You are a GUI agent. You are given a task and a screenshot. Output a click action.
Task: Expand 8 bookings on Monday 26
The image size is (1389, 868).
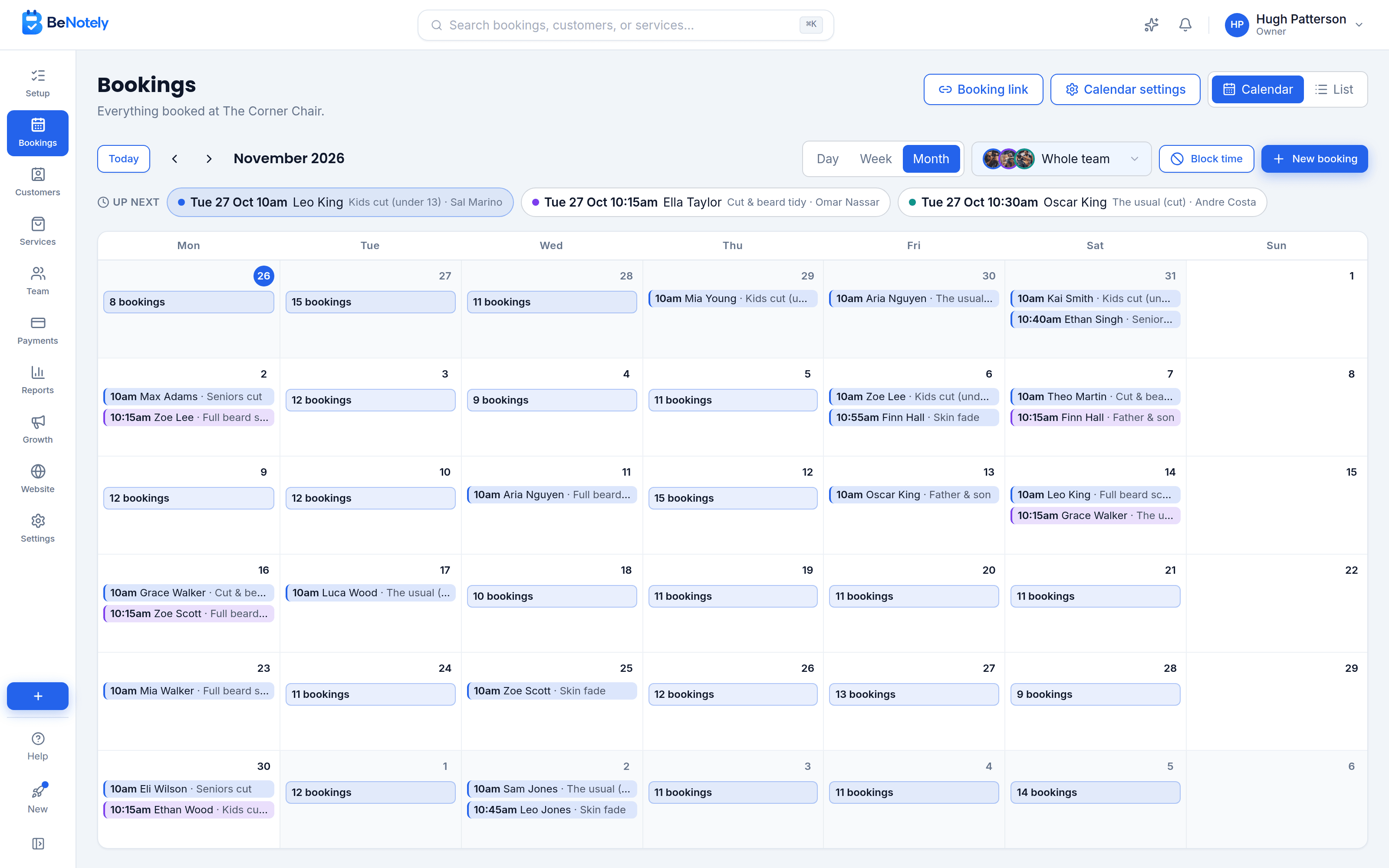click(189, 302)
